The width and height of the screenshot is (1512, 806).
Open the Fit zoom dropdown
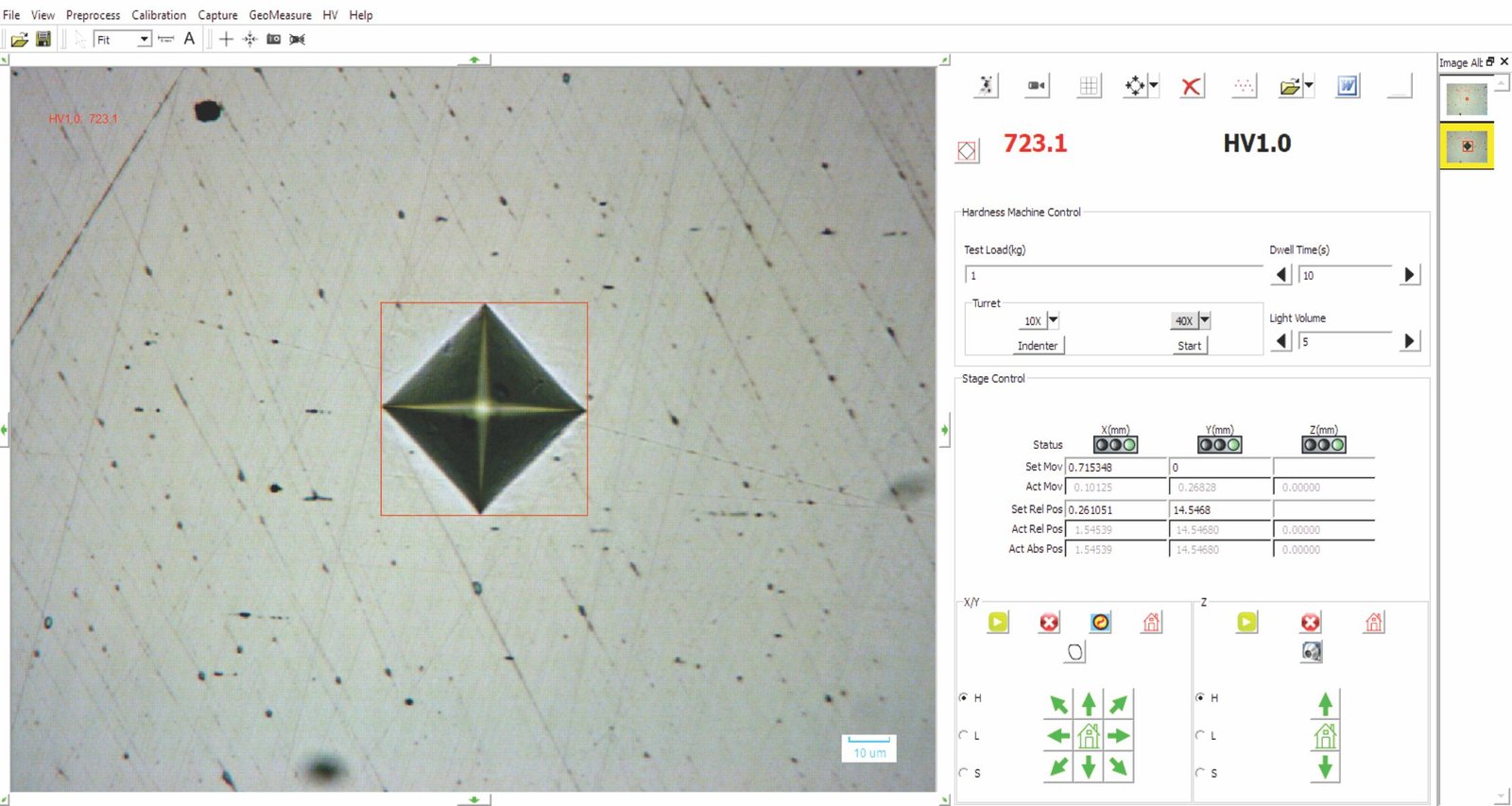pos(144,39)
